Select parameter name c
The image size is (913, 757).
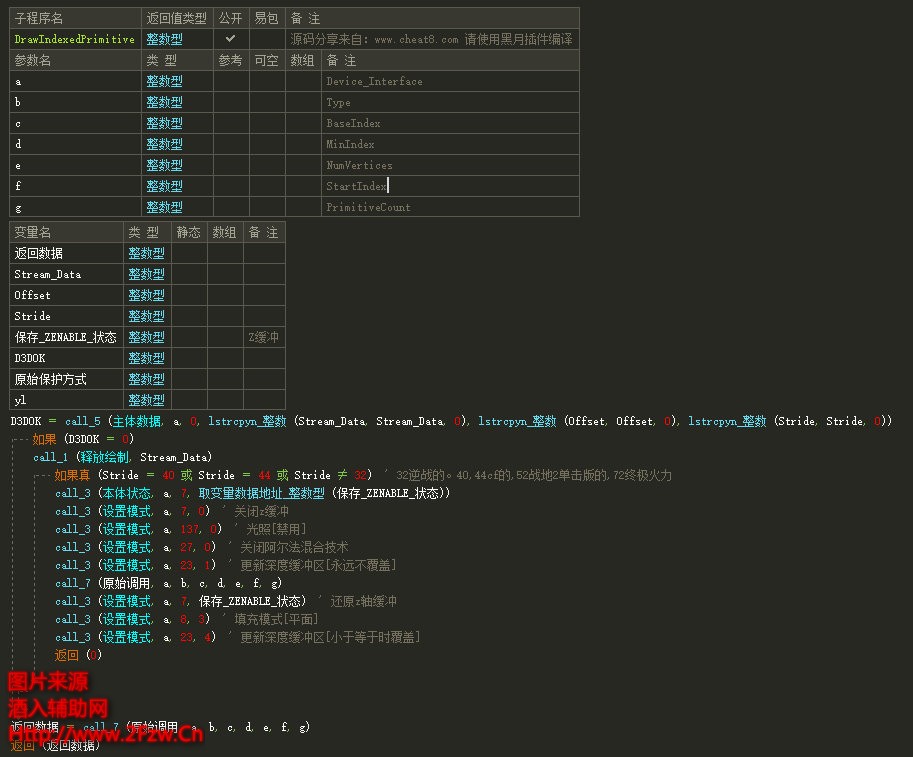point(18,123)
